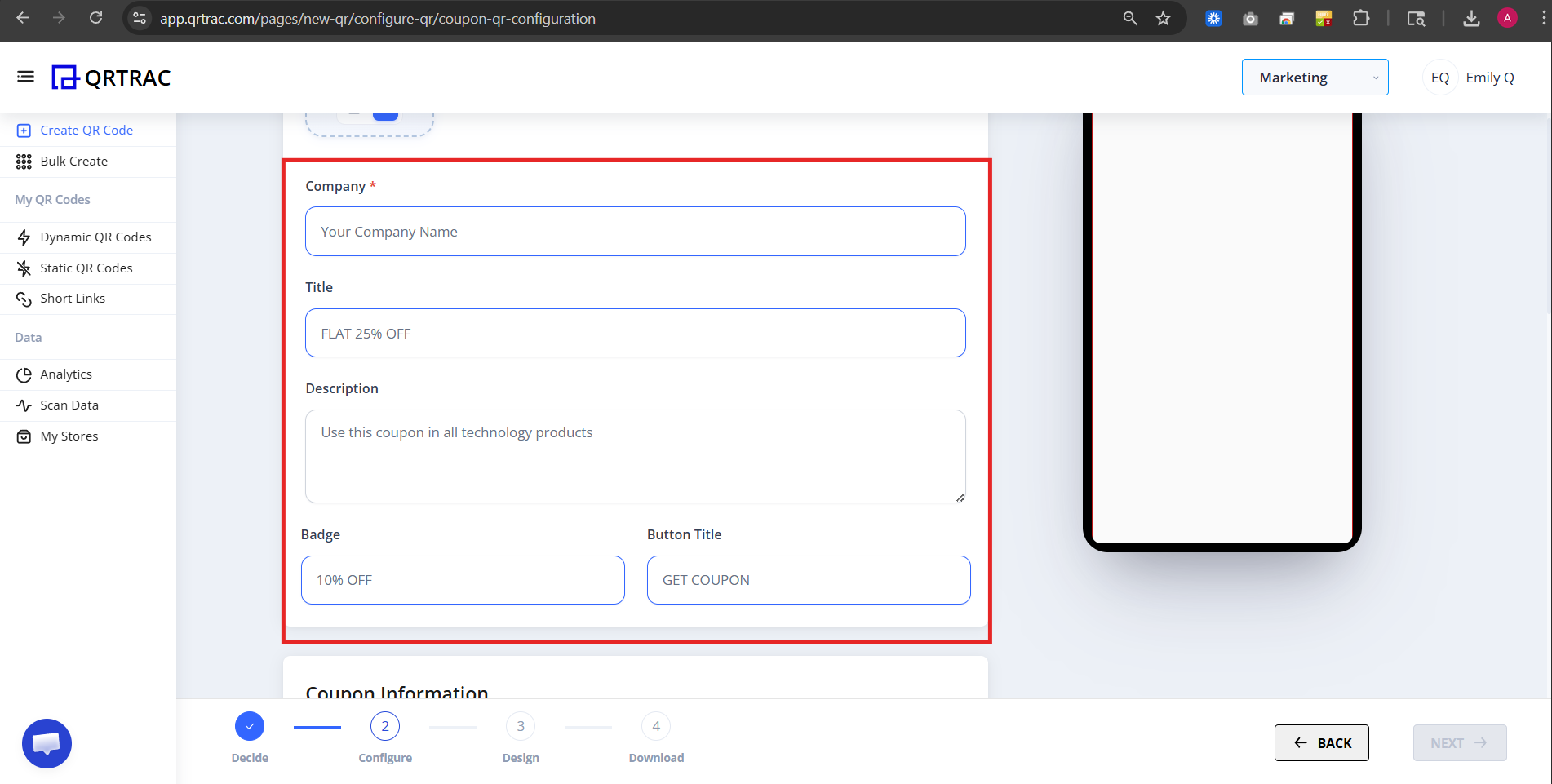Viewport: 1552px width, 784px height.
Task: Open the chat support widget
Action: click(47, 743)
